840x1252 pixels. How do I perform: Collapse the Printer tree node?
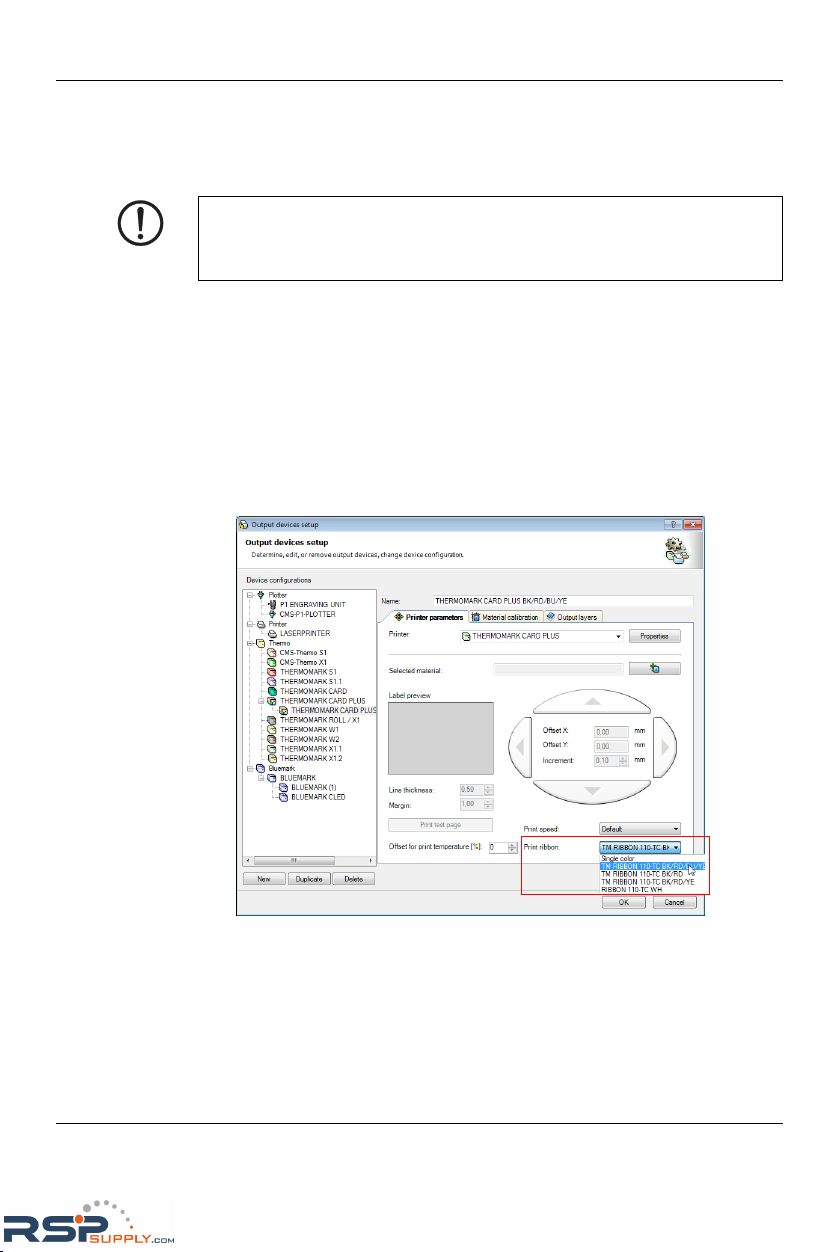tap(249, 624)
